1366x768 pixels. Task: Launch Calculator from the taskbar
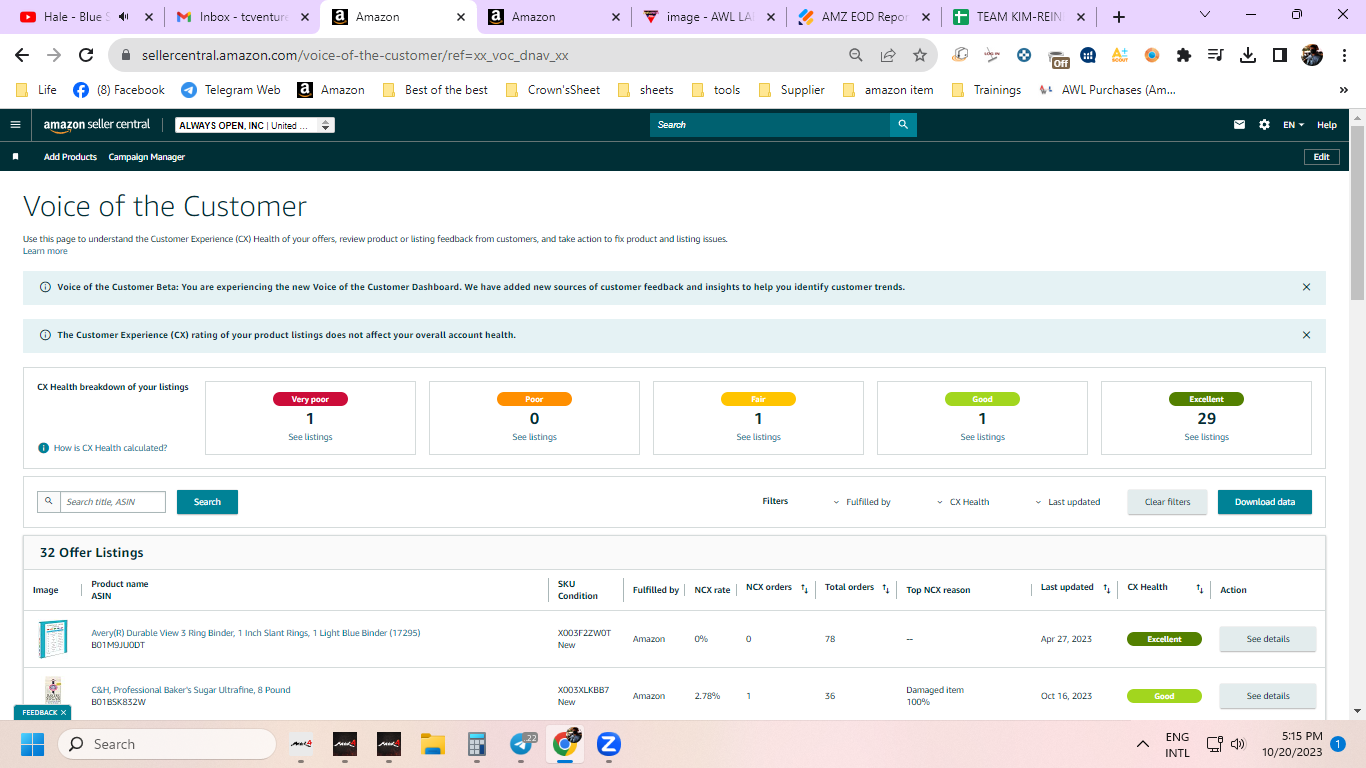pyautogui.click(x=477, y=744)
